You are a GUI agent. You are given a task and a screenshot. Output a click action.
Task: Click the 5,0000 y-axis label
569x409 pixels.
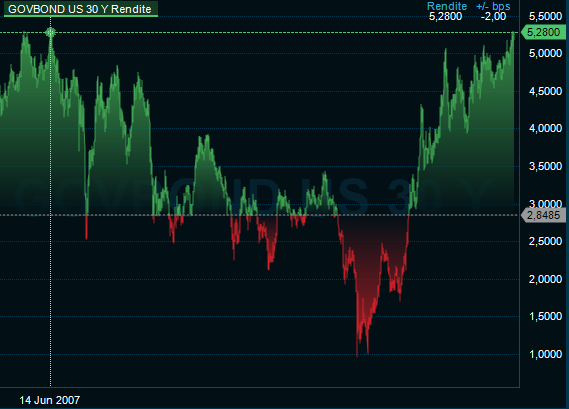pyautogui.click(x=545, y=53)
